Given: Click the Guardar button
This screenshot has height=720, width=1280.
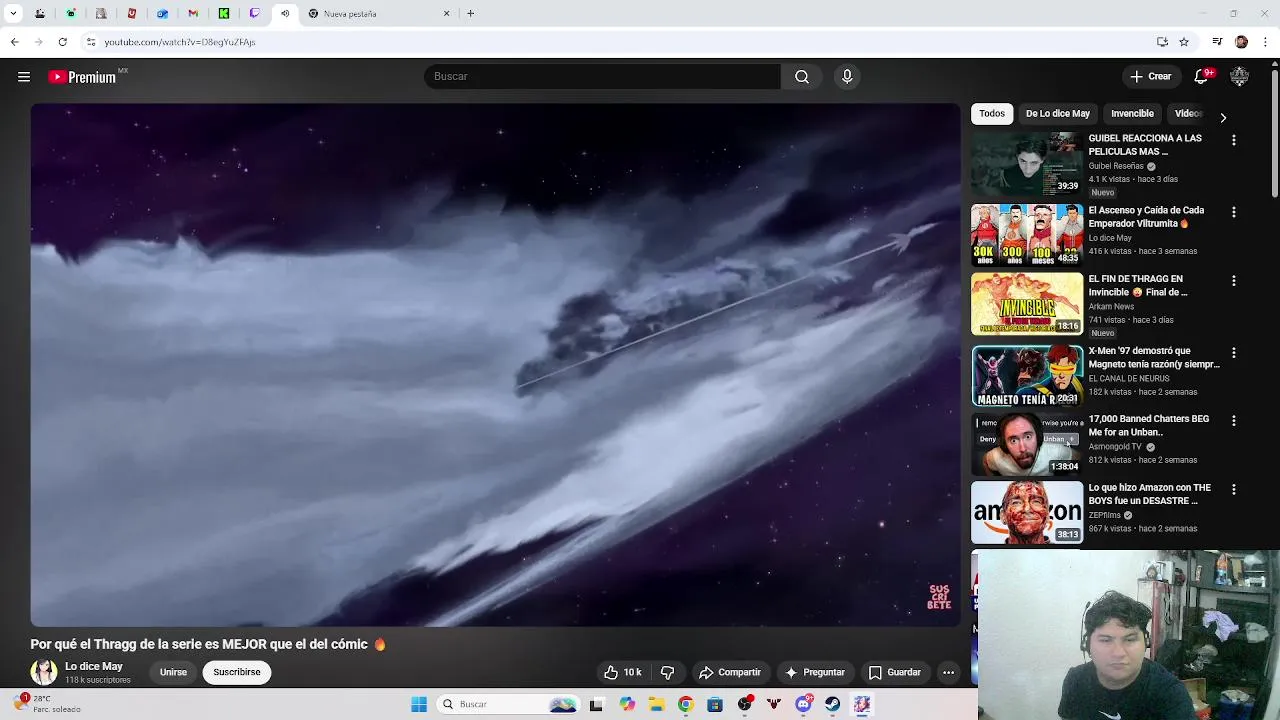Looking at the screenshot, I should 895,672.
